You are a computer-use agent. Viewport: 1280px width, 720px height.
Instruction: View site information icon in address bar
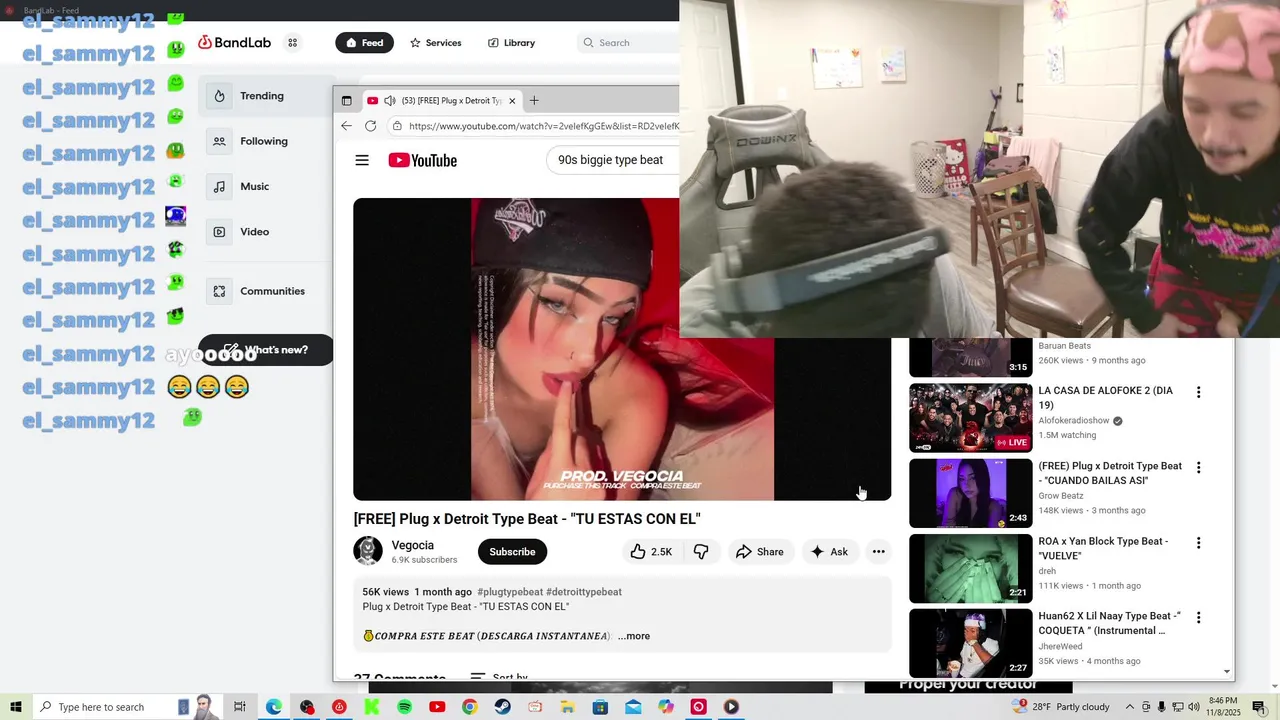(397, 126)
